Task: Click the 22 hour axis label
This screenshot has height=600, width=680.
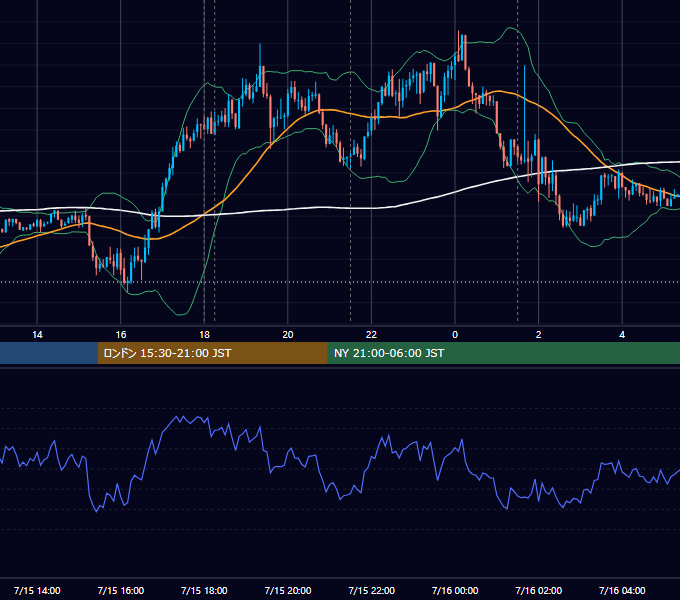Action: [x=371, y=335]
